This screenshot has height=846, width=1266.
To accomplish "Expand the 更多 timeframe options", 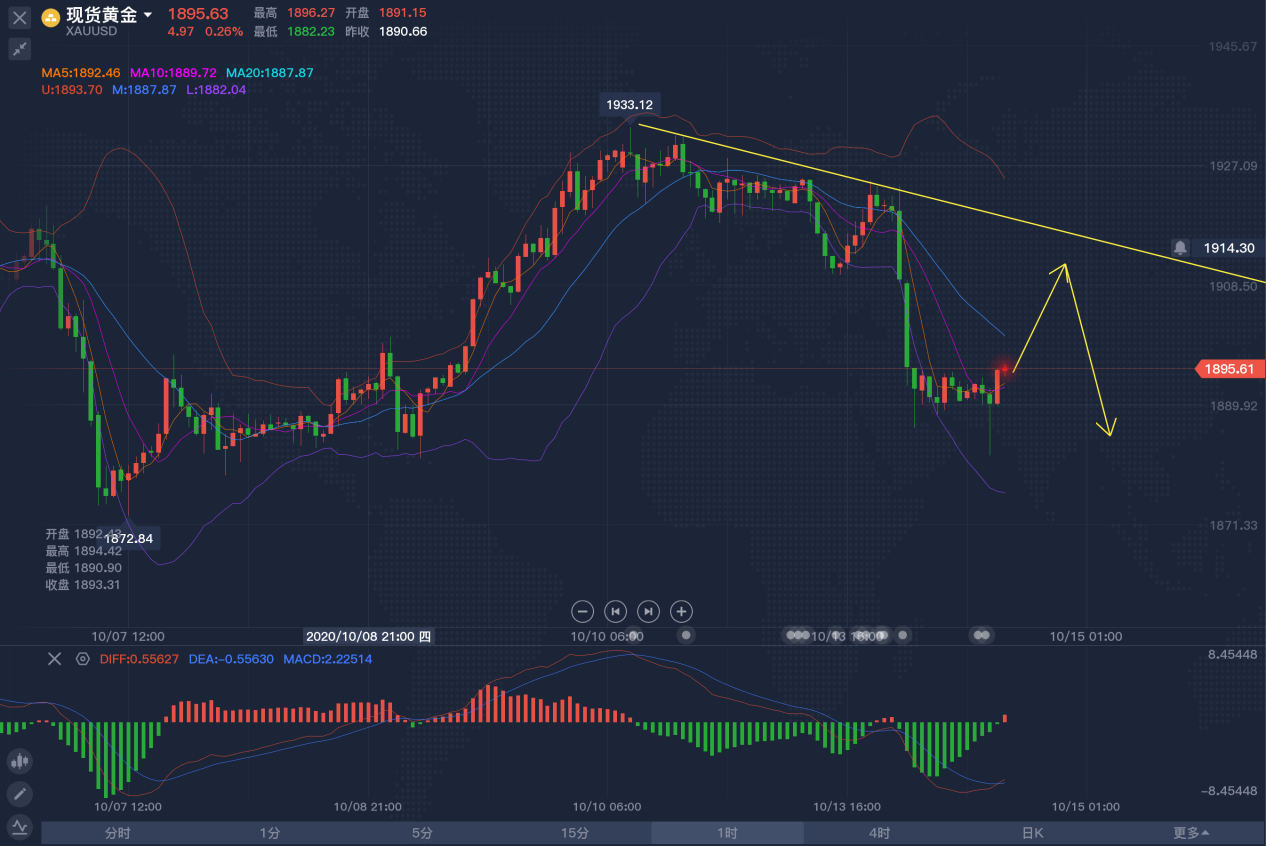I will [x=1190, y=833].
